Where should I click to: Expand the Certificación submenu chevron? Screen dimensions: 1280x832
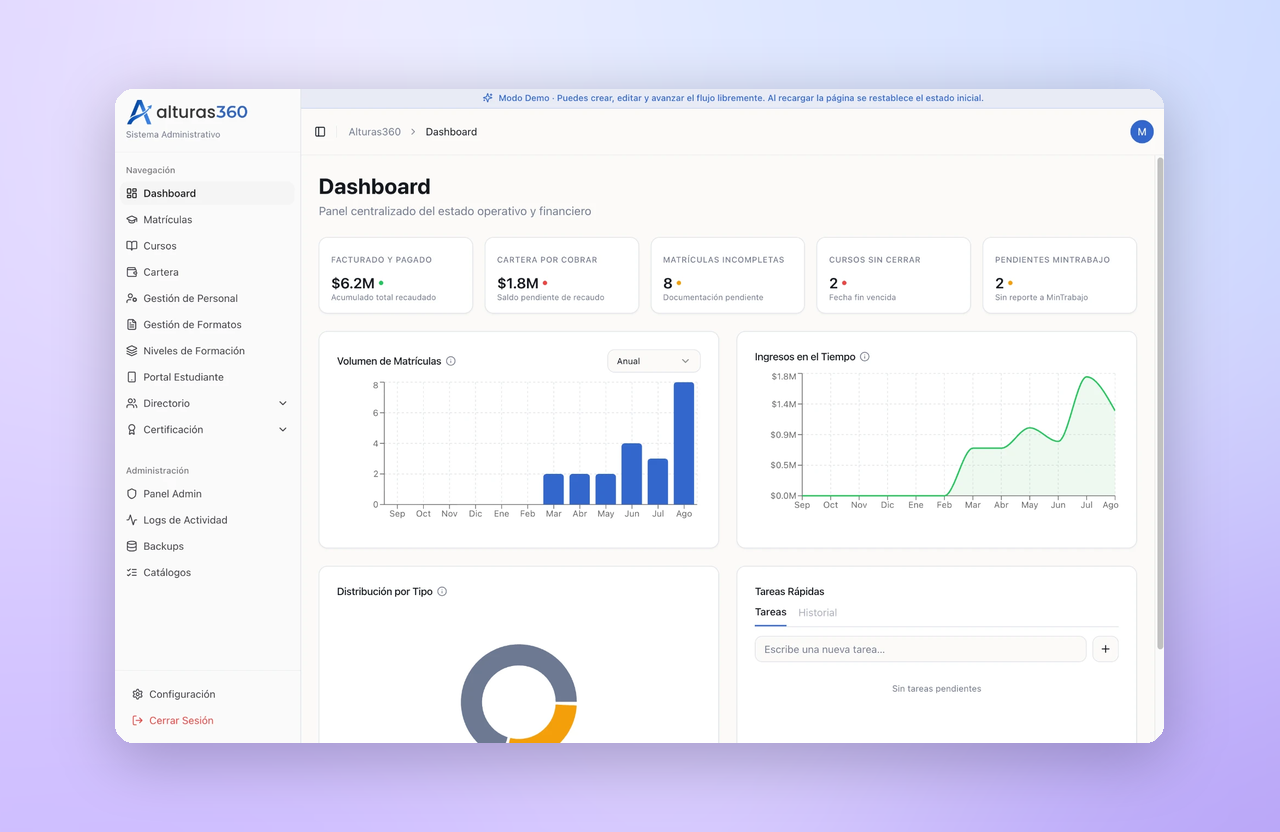point(283,430)
